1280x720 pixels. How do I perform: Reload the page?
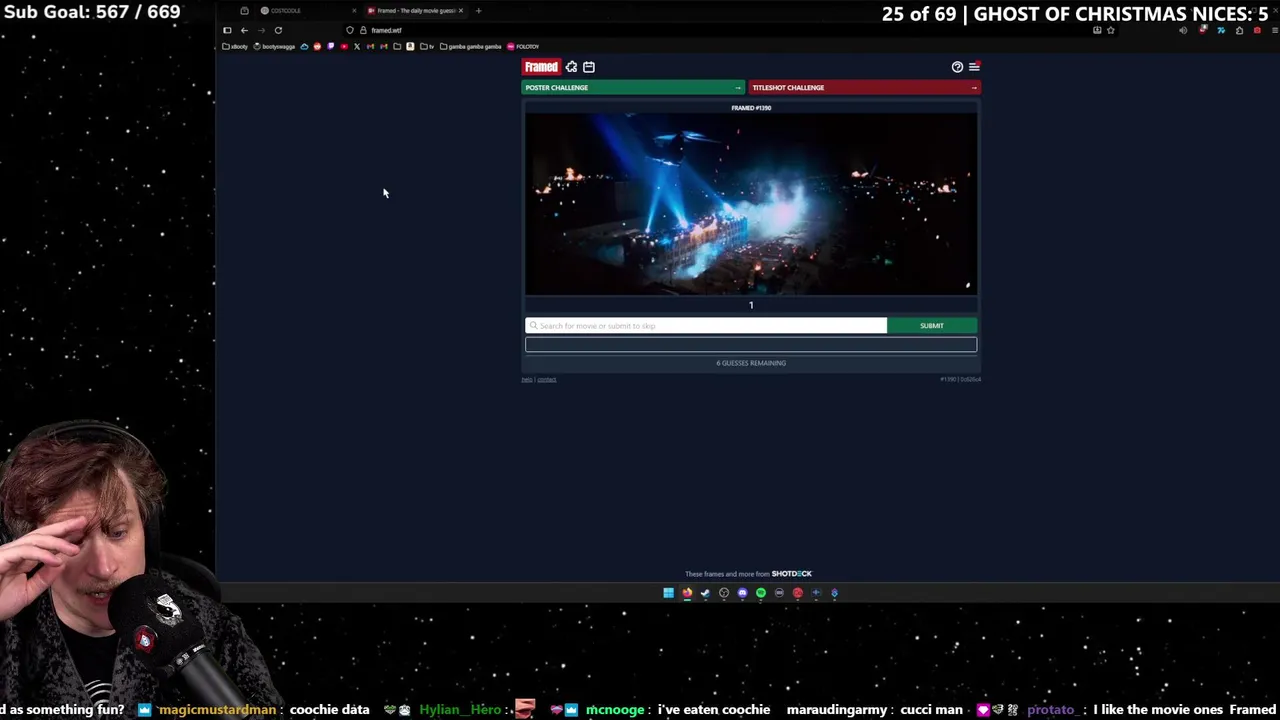click(x=278, y=30)
